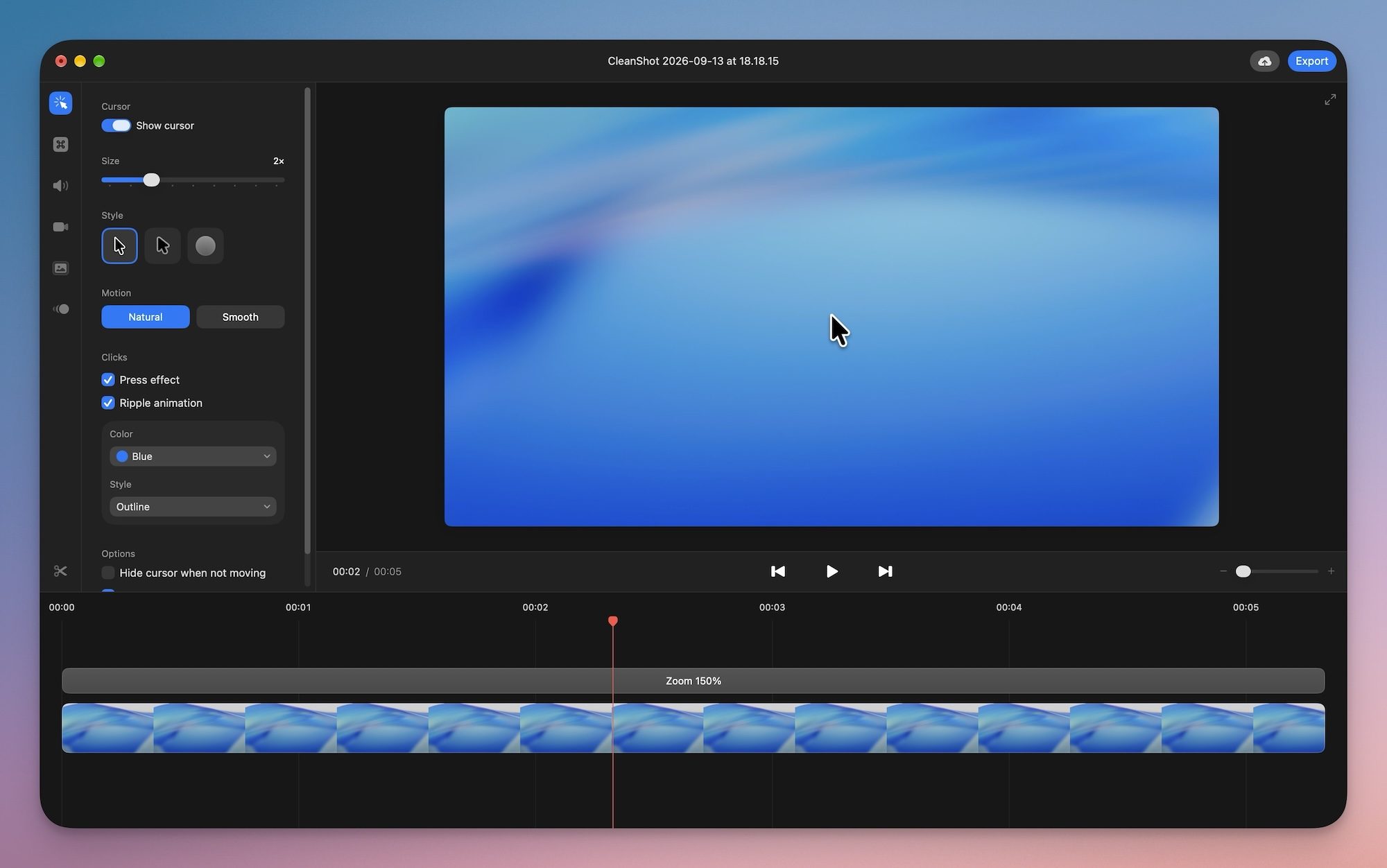Open the camera settings sidebar tab
The image size is (1387, 868).
pyautogui.click(x=60, y=227)
